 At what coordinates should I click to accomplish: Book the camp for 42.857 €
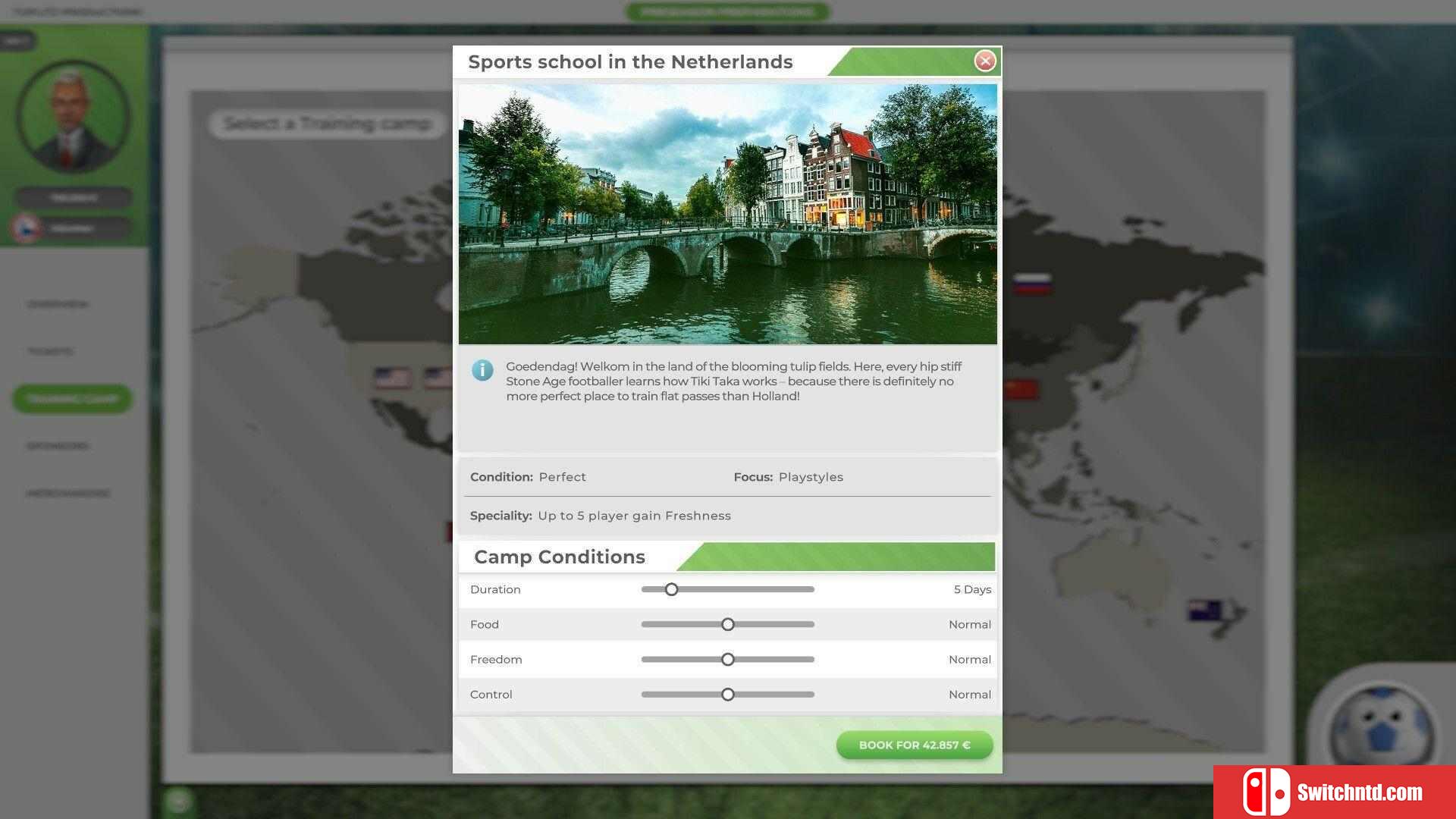[915, 745]
